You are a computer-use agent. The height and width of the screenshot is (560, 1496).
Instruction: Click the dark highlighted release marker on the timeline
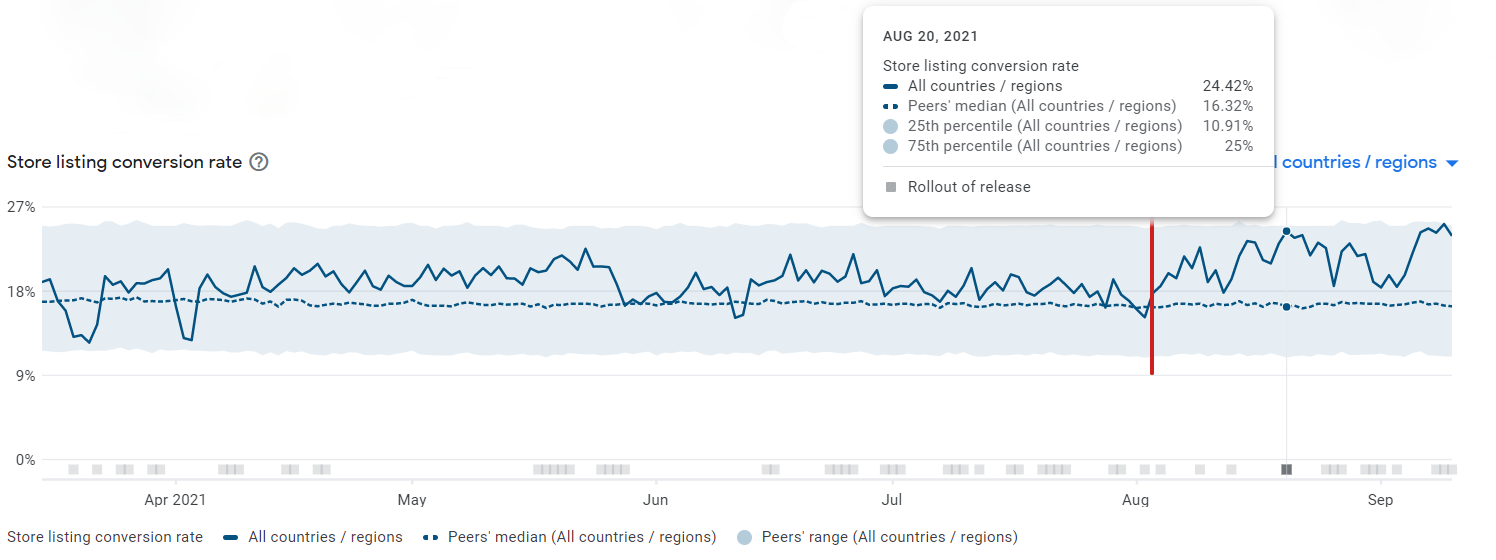point(1287,469)
